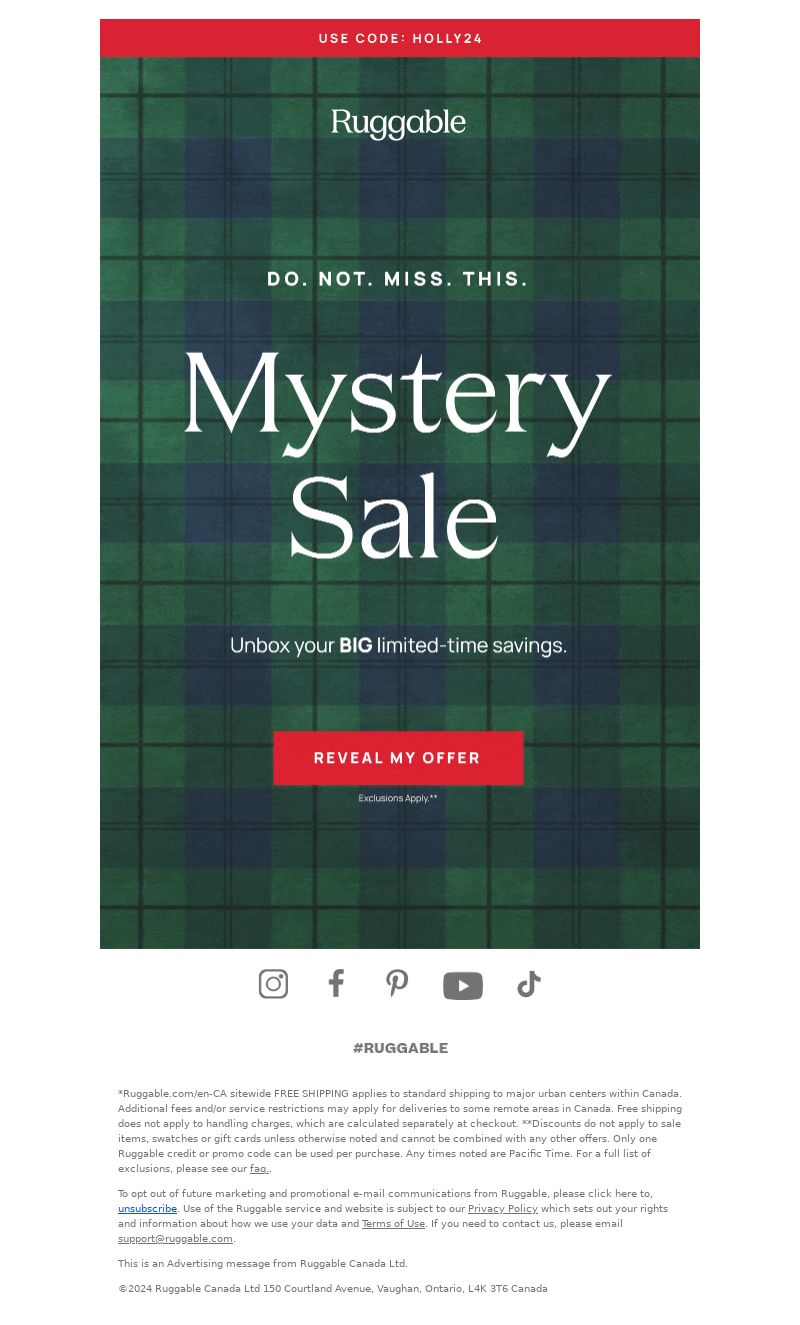Viewport: 800px width, 1325px height.
Task: Click the Do Not Miss This text
Action: 397,279
